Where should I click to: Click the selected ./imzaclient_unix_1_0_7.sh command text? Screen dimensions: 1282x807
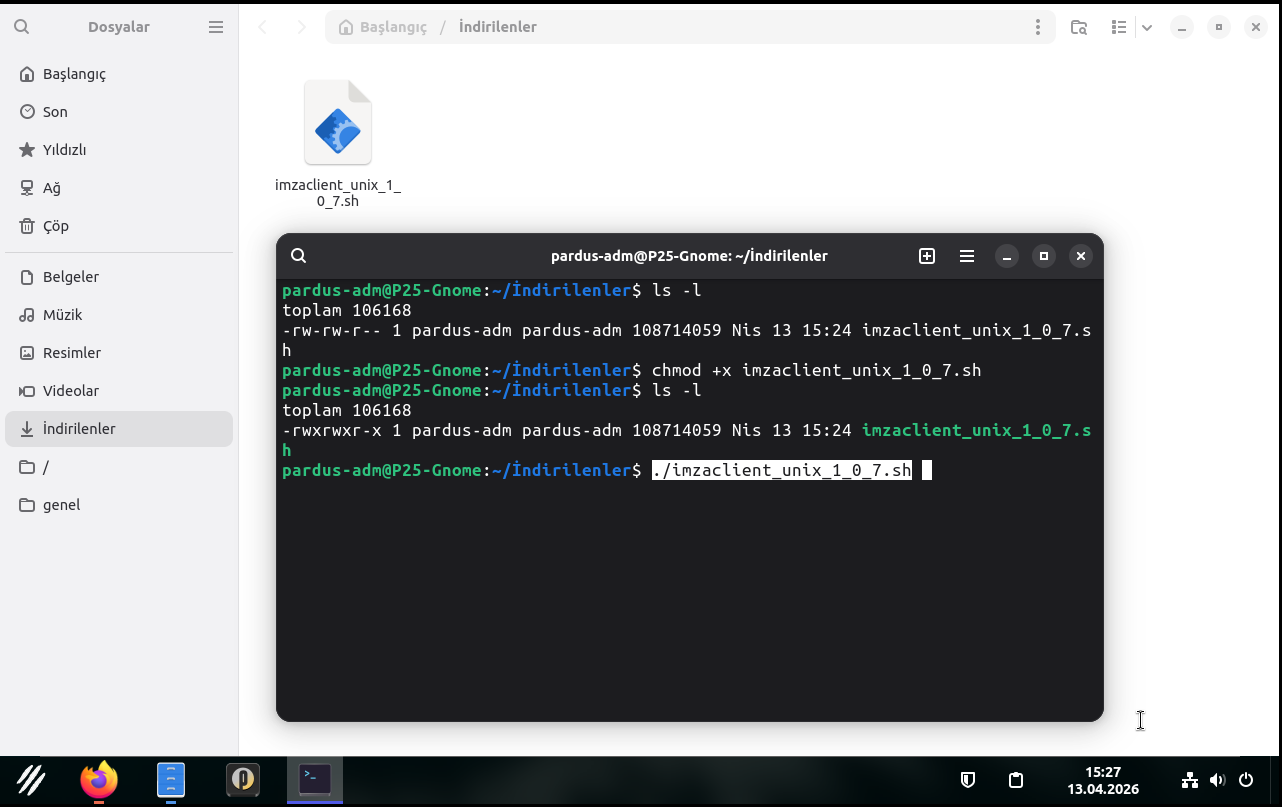782,470
